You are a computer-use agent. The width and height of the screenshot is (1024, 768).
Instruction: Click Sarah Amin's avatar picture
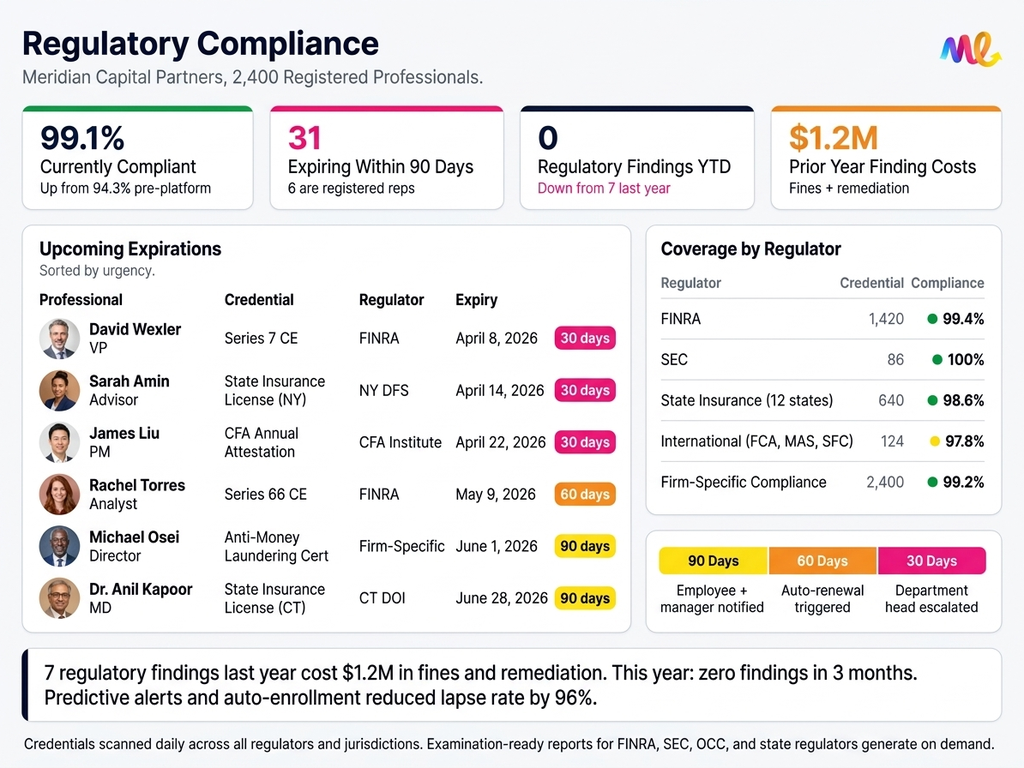tap(59, 391)
